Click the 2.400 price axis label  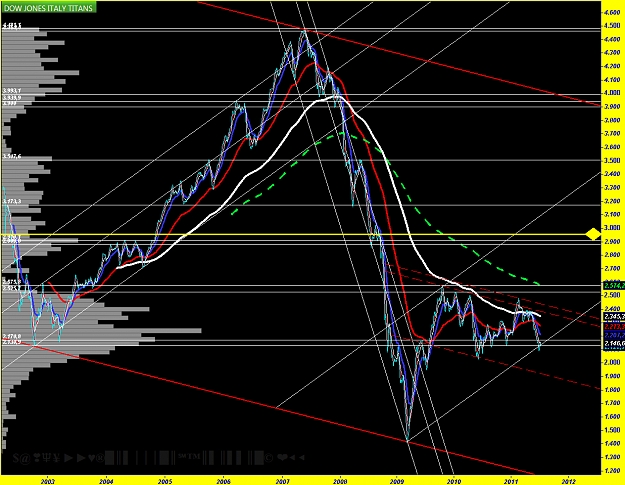click(612, 308)
